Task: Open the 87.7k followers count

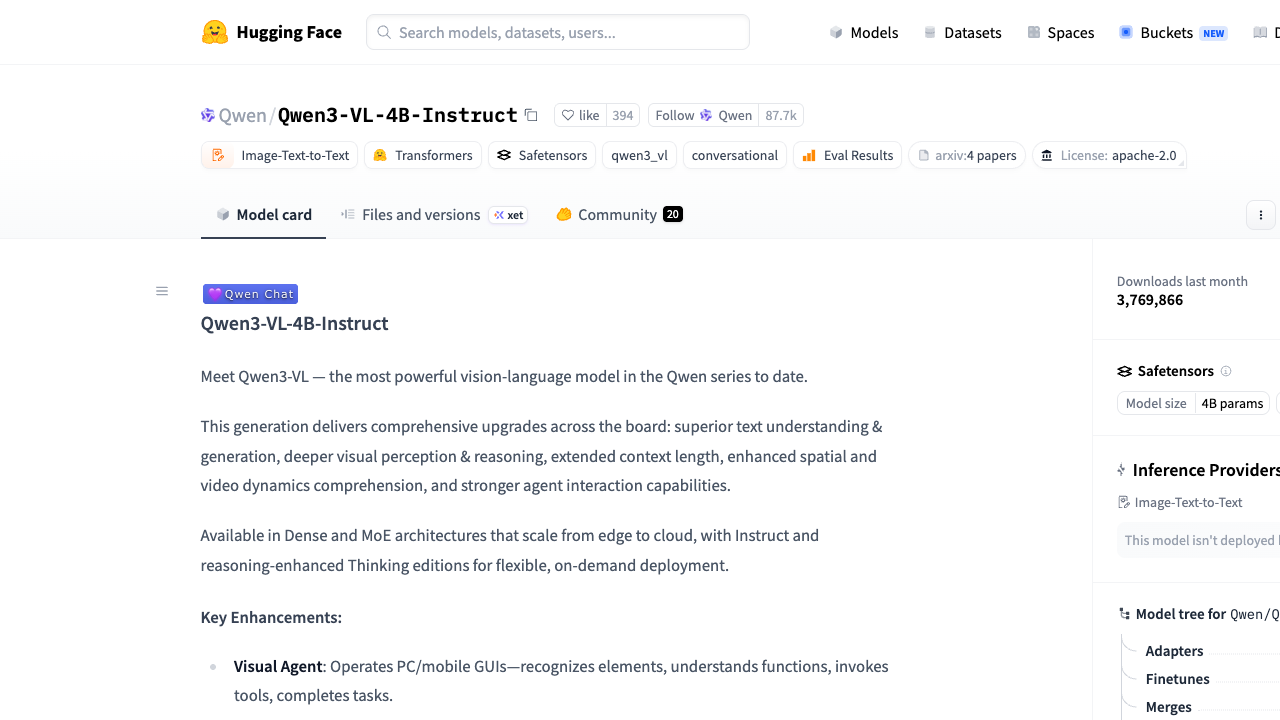Action: pyautogui.click(x=781, y=115)
